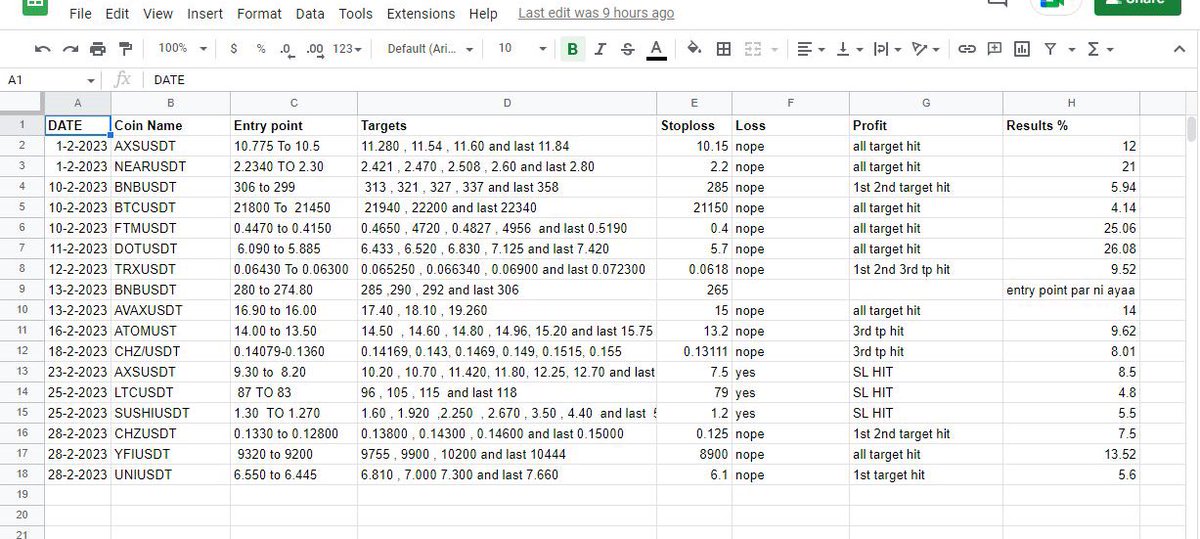Screen dimensions: 1200x539
Task: Open the Text color picker
Action: pyautogui.click(x=656, y=48)
